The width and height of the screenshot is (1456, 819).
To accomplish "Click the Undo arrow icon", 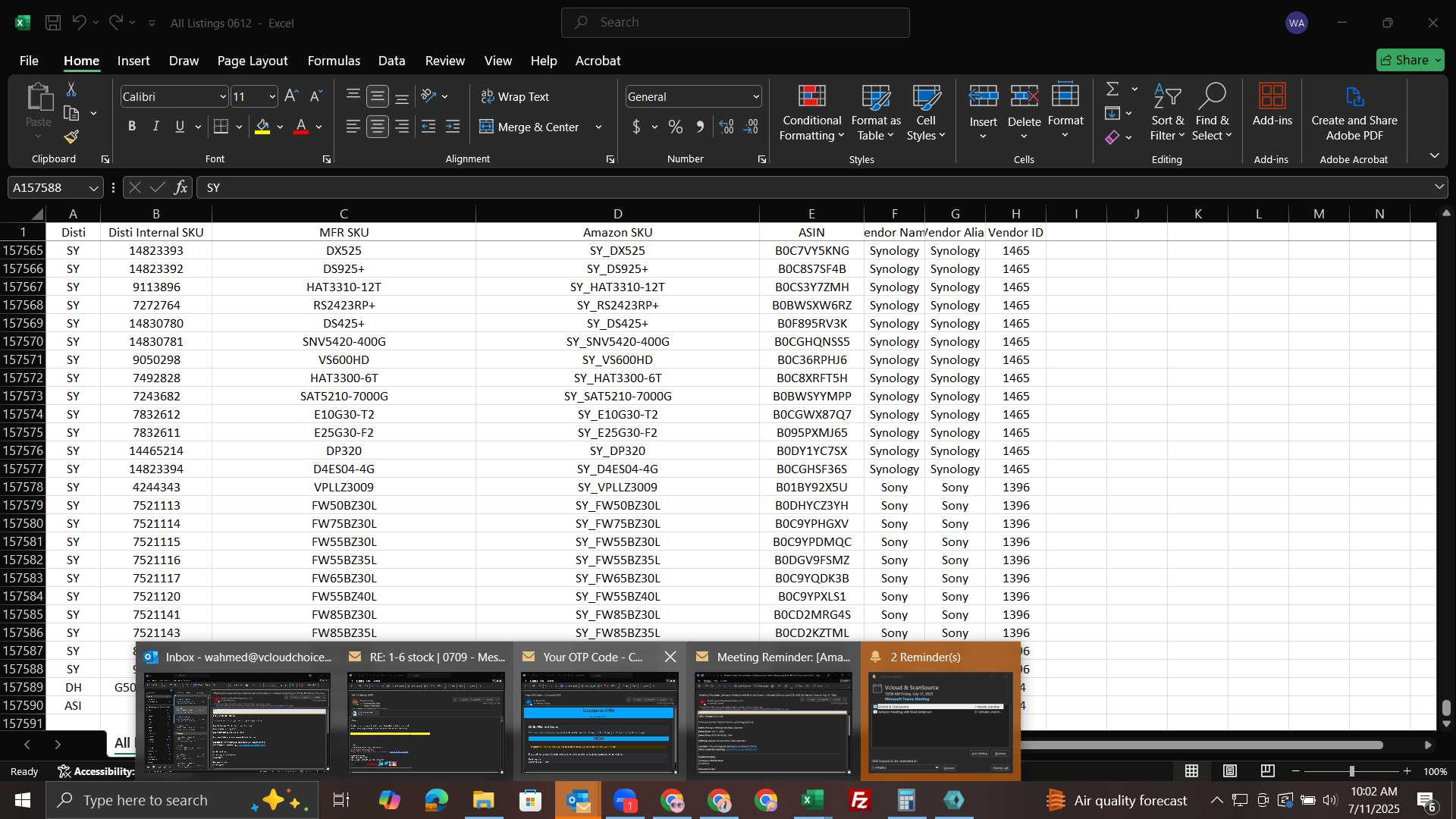I will (79, 23).
